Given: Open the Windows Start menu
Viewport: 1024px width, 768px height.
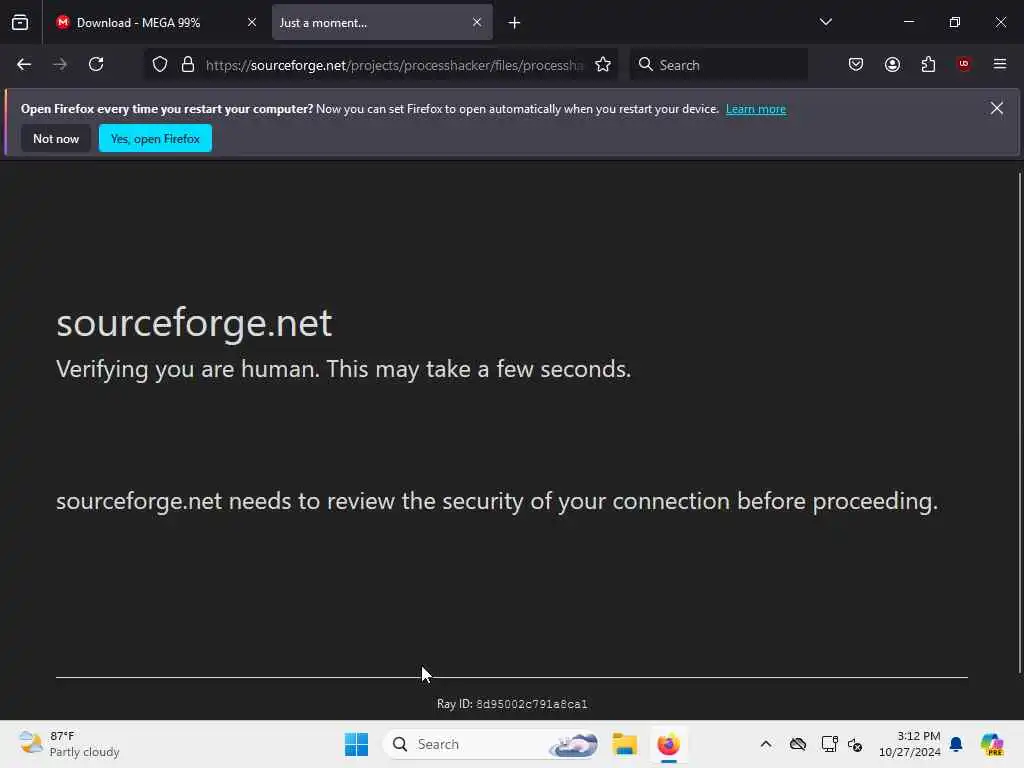Looking at the screenshot, I should pyautogui.click(x=357, y=744).
